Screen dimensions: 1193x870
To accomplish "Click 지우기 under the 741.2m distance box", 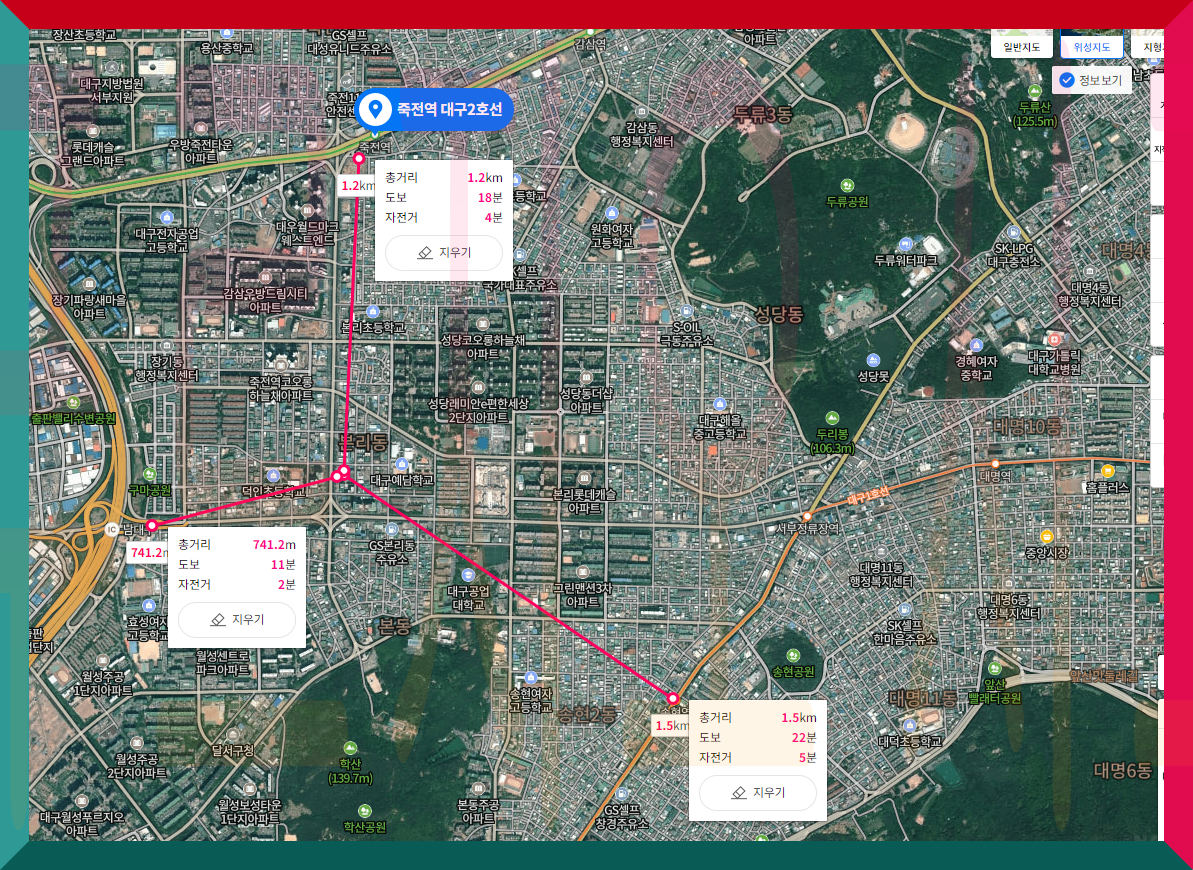I will click(x=237, y=620).
